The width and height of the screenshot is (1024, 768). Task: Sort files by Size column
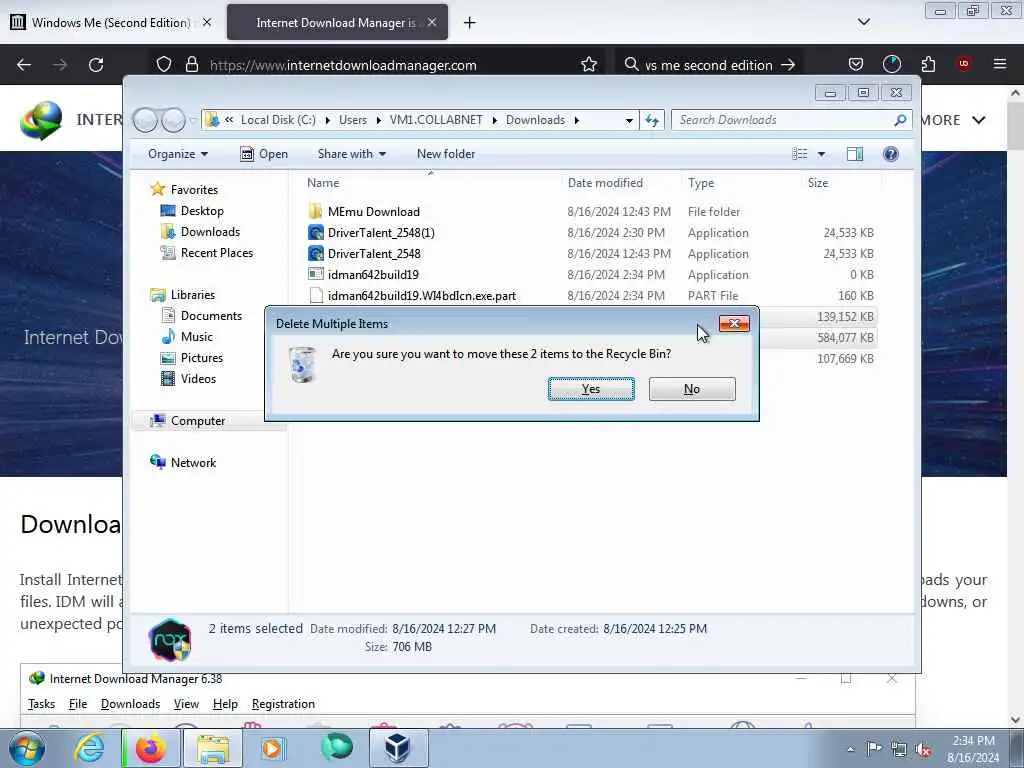(818, 183)
